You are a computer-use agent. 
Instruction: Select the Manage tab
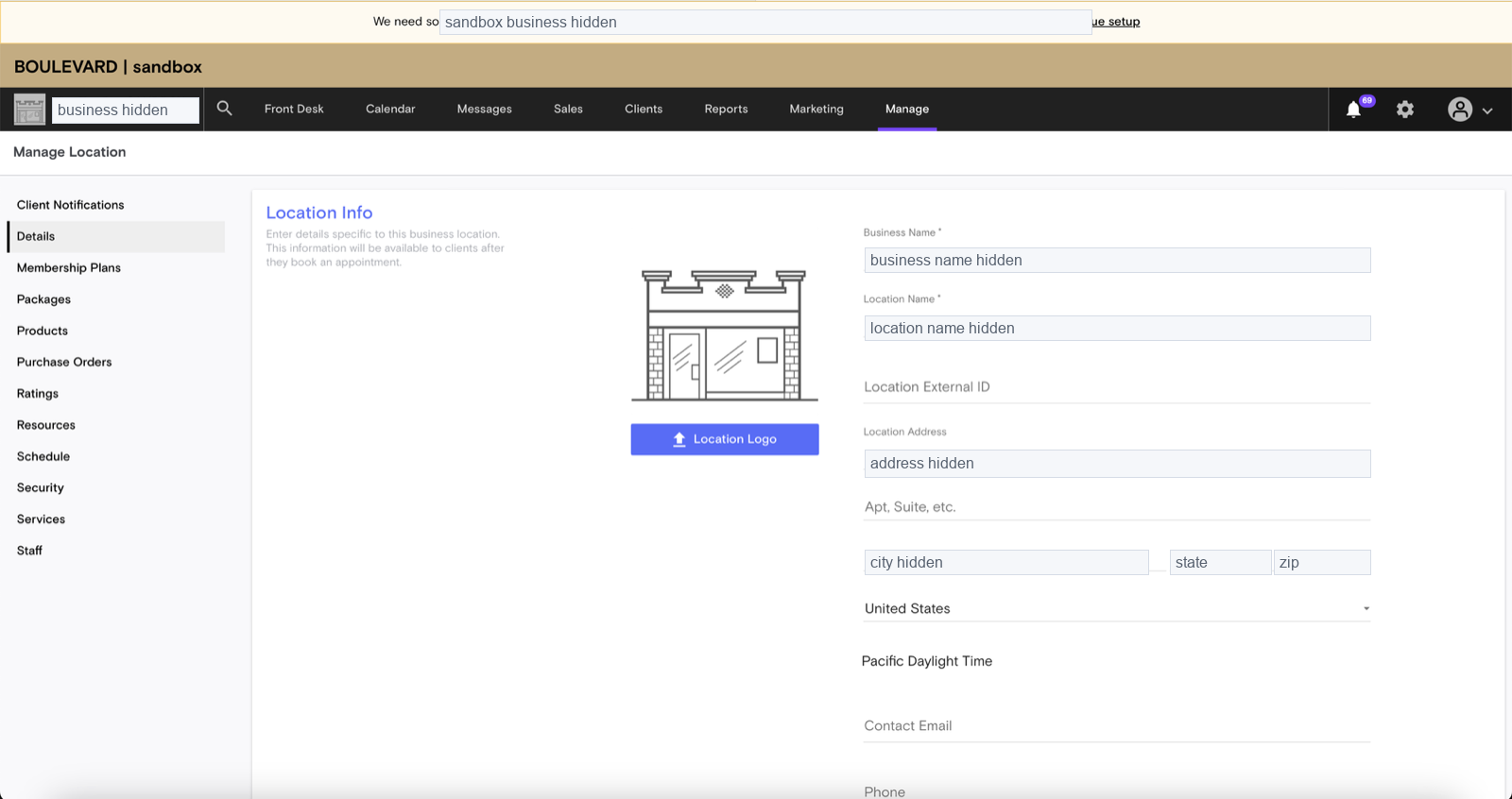click(x=907, y=109)
